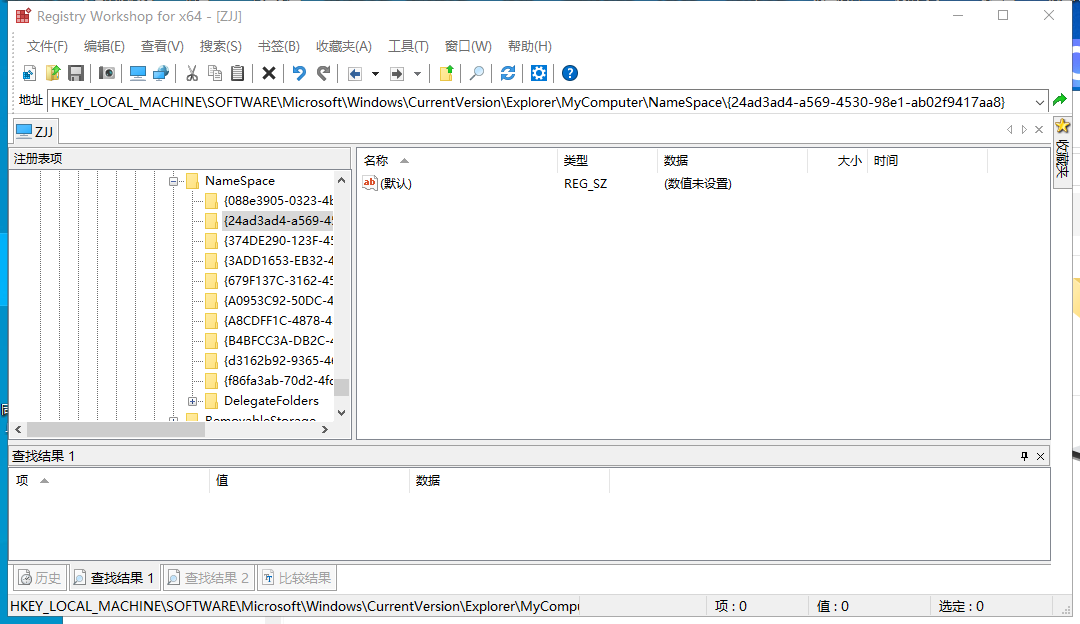Viewport: 1080px width, 624px height.
Task: Open the 书签(B) menu
Action: [x=278, y=46]
